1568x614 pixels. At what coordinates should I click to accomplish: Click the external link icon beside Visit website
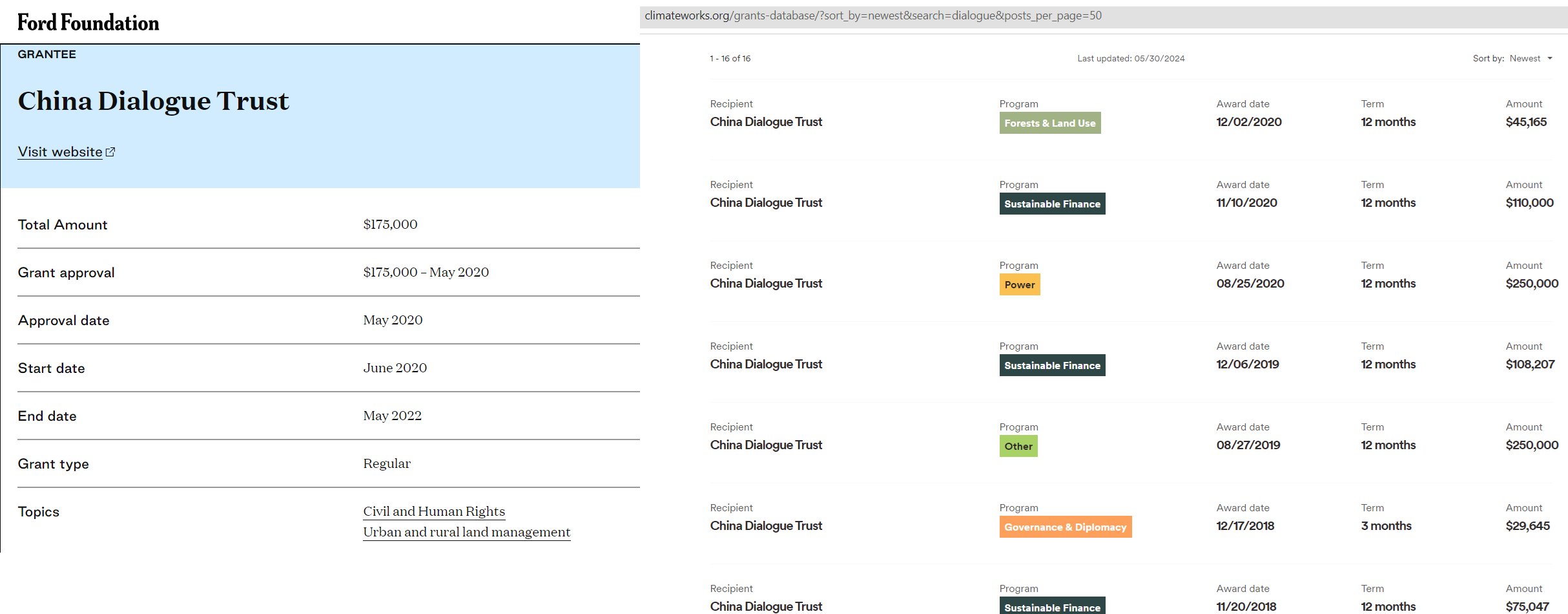coord(110,152)
